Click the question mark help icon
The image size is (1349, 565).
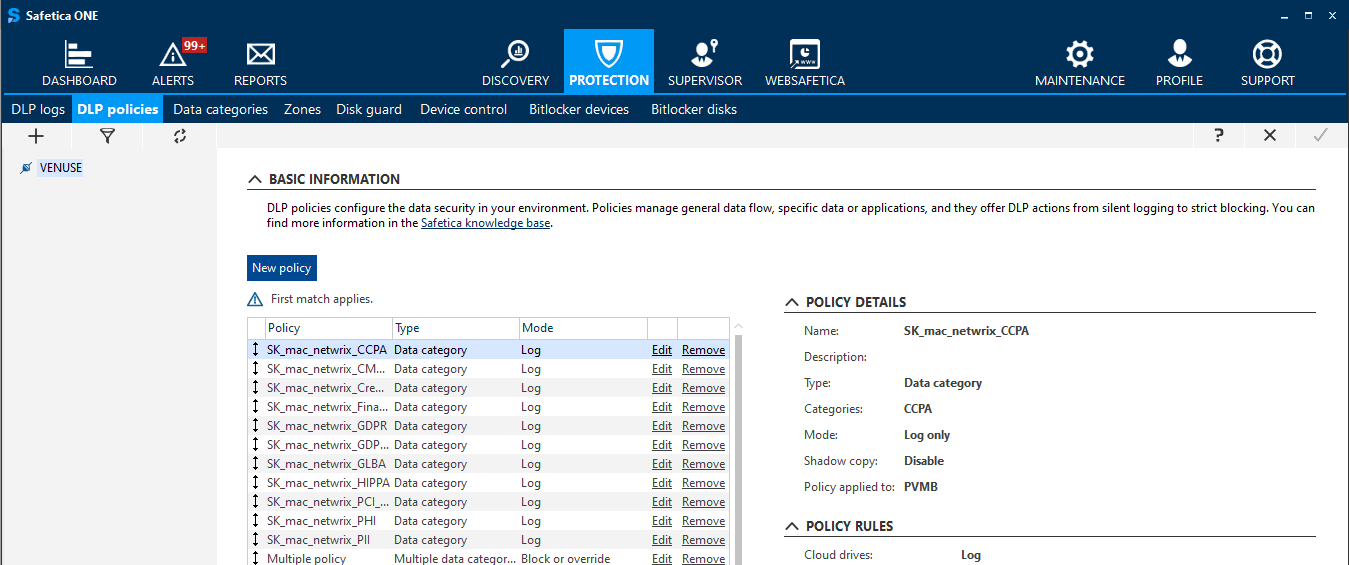point(1219,136)
